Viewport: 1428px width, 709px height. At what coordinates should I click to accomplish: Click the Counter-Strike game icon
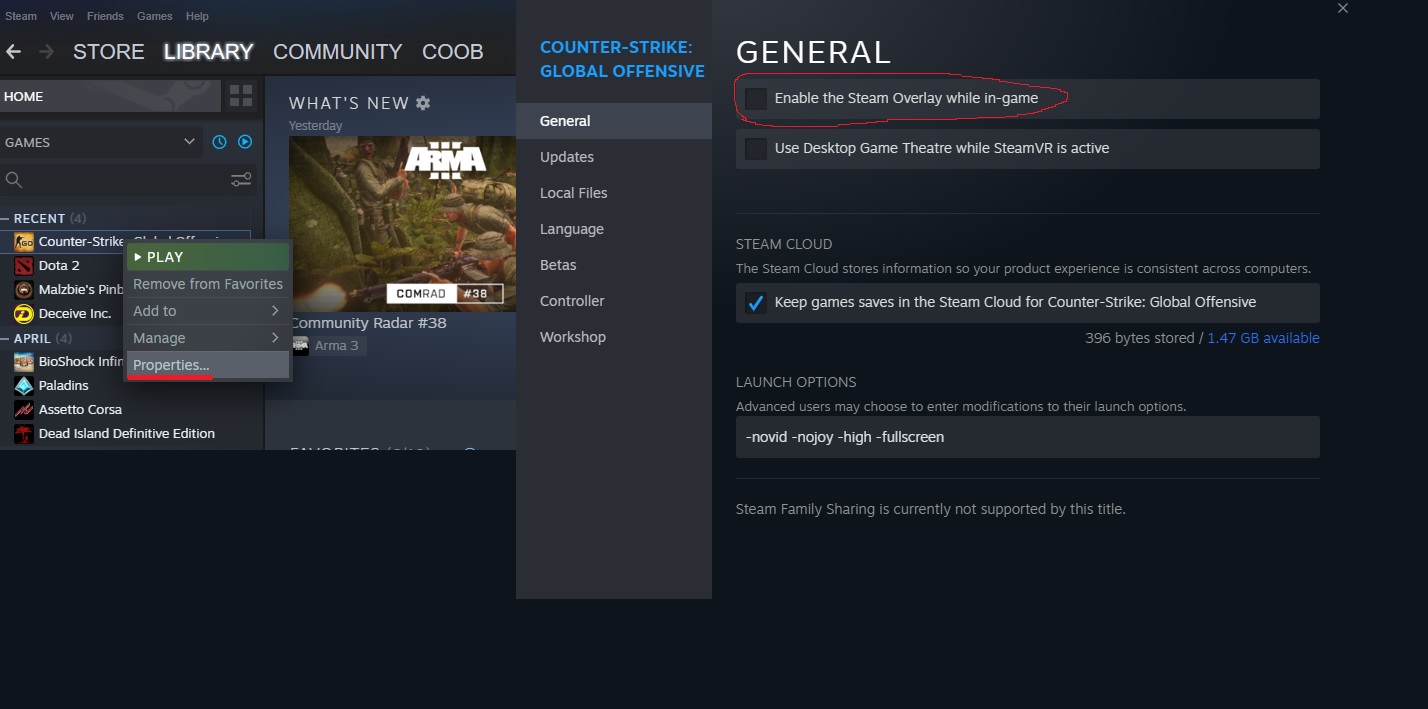tap(24, 242)
